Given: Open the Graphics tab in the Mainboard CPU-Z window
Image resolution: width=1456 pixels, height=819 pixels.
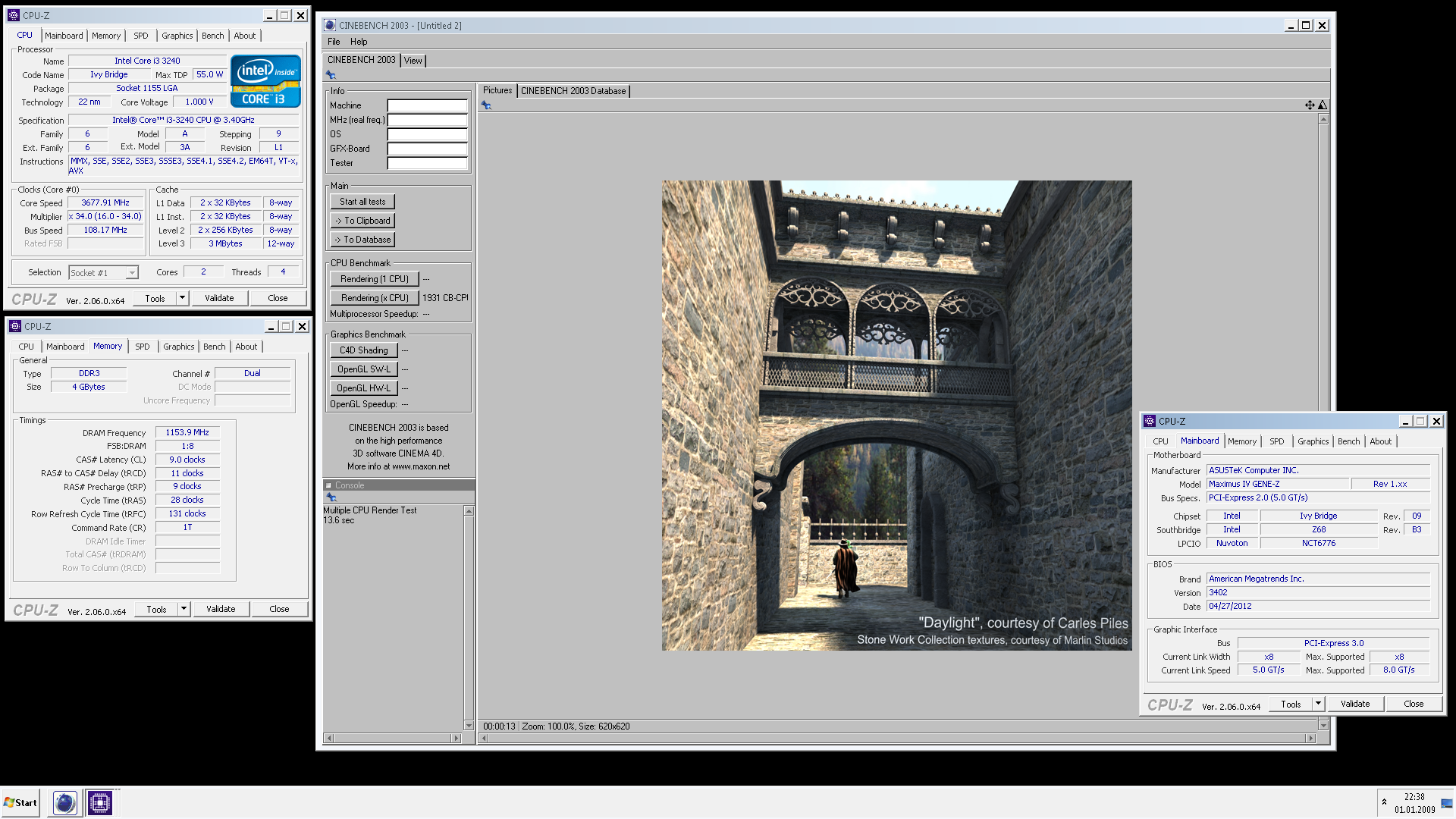Looking at the screenshot, I should click(x=1313, y=441).
